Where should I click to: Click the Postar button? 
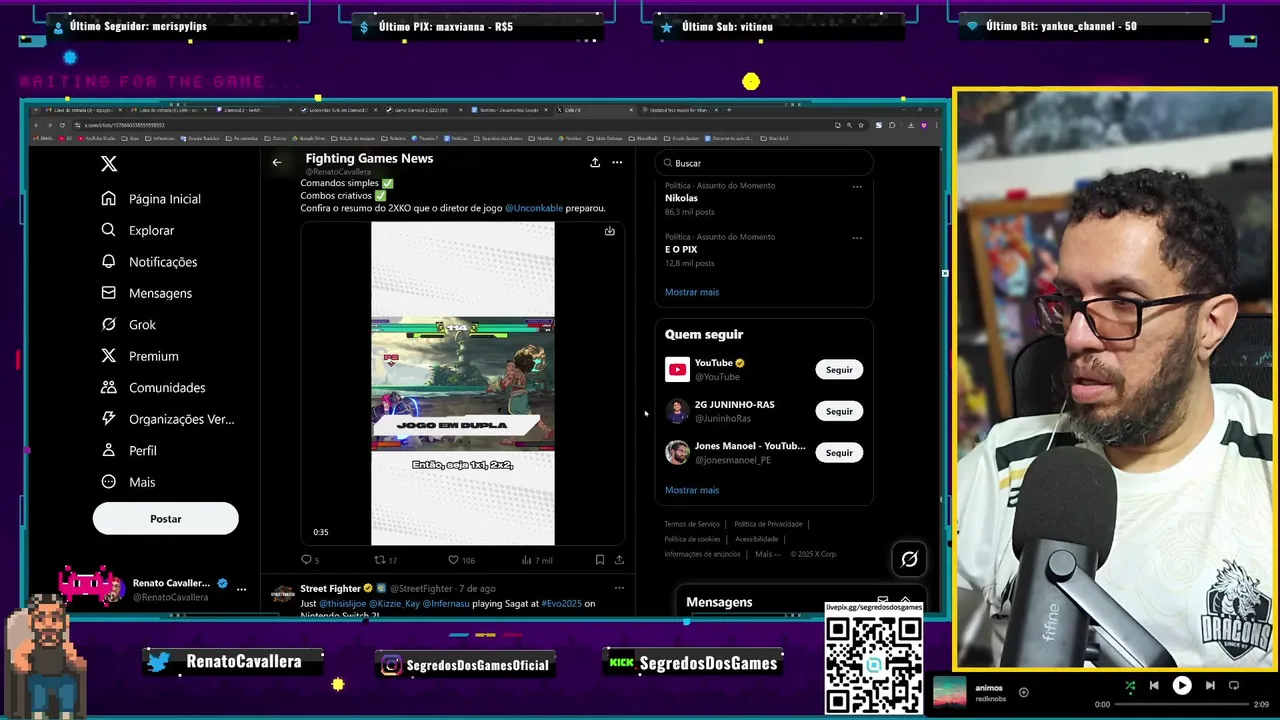166,519
